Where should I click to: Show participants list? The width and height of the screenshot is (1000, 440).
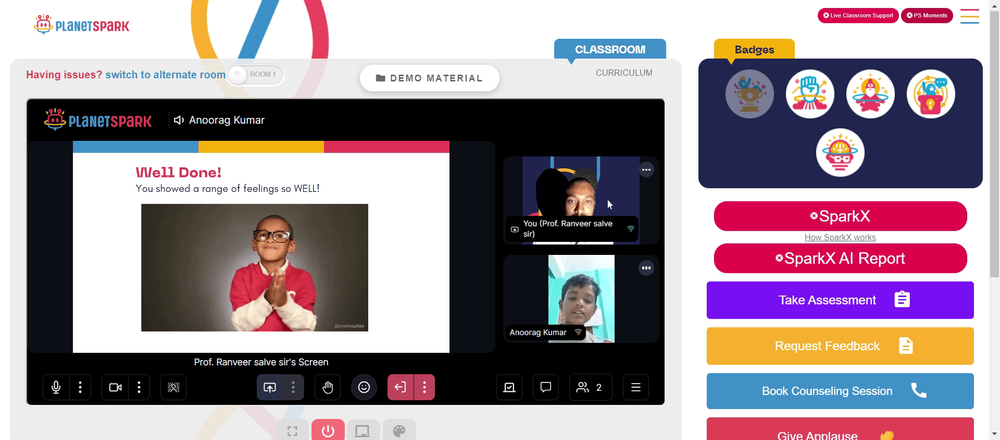[x=591, y=387]
